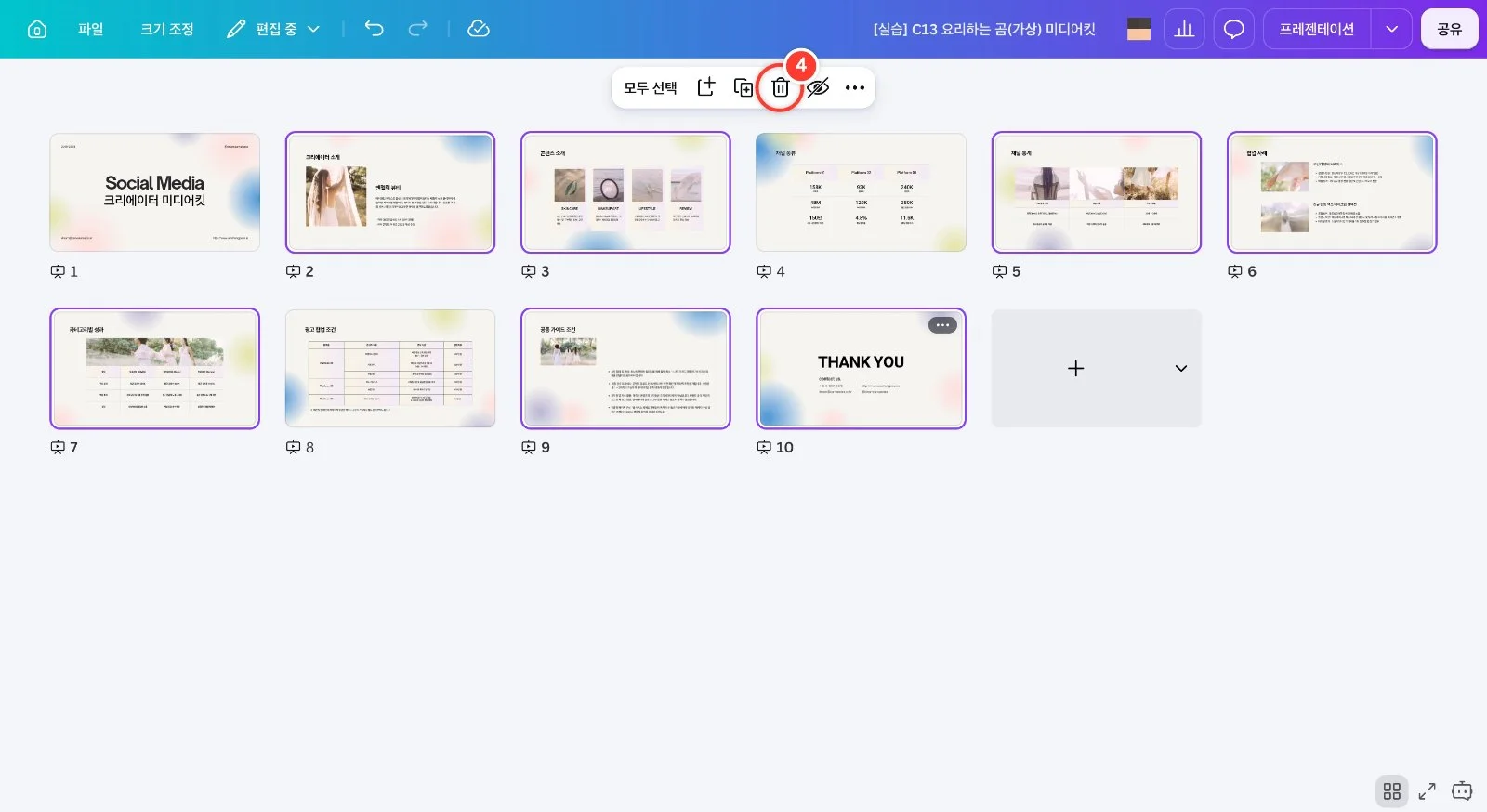Screen dimensions: 1487x812
Task: Select slide 7 thumbnail
Action: [154, 368]
